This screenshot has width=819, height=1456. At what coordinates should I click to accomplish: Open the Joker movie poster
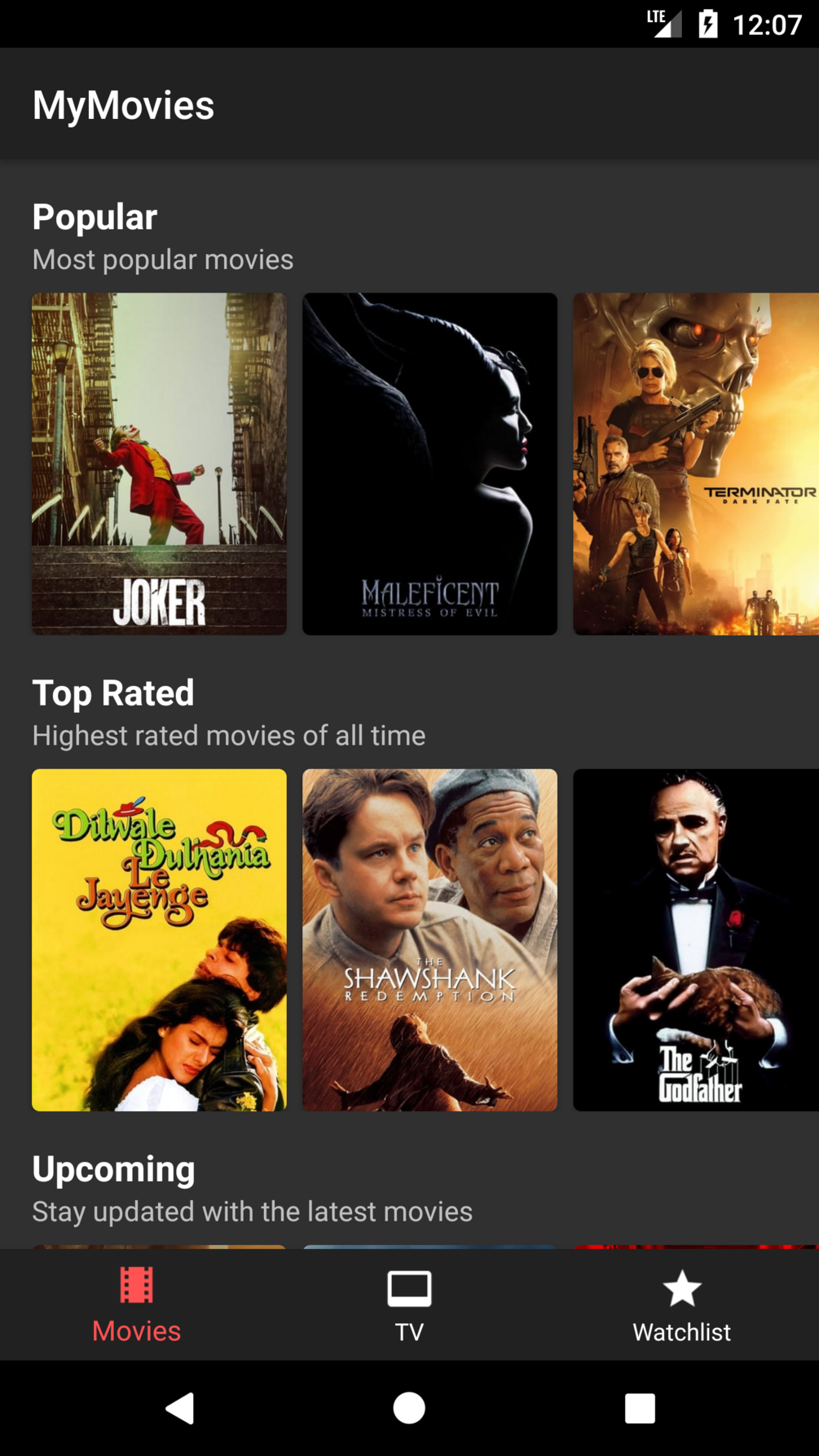(159, 464)
